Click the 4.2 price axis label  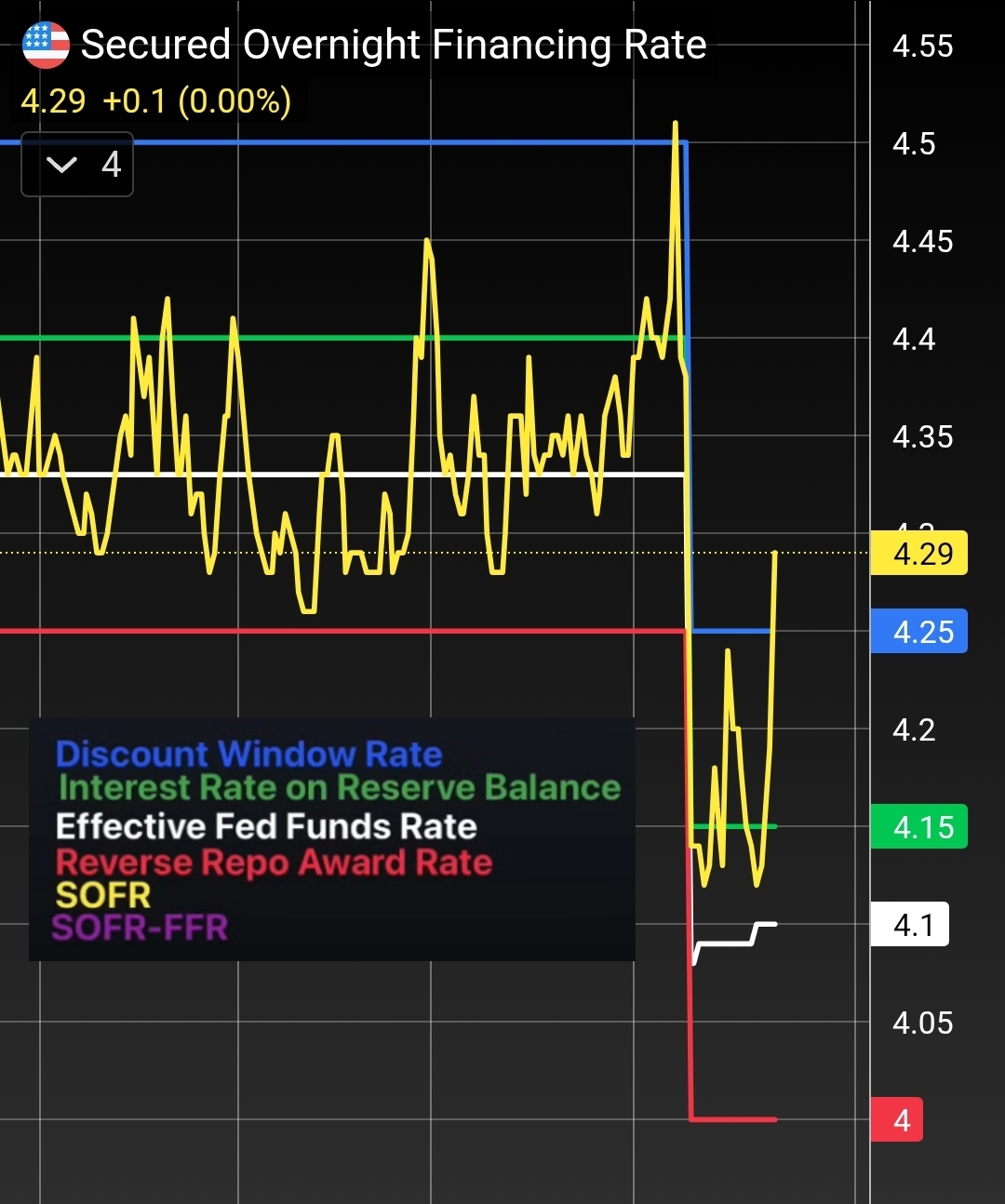(914, 729)
